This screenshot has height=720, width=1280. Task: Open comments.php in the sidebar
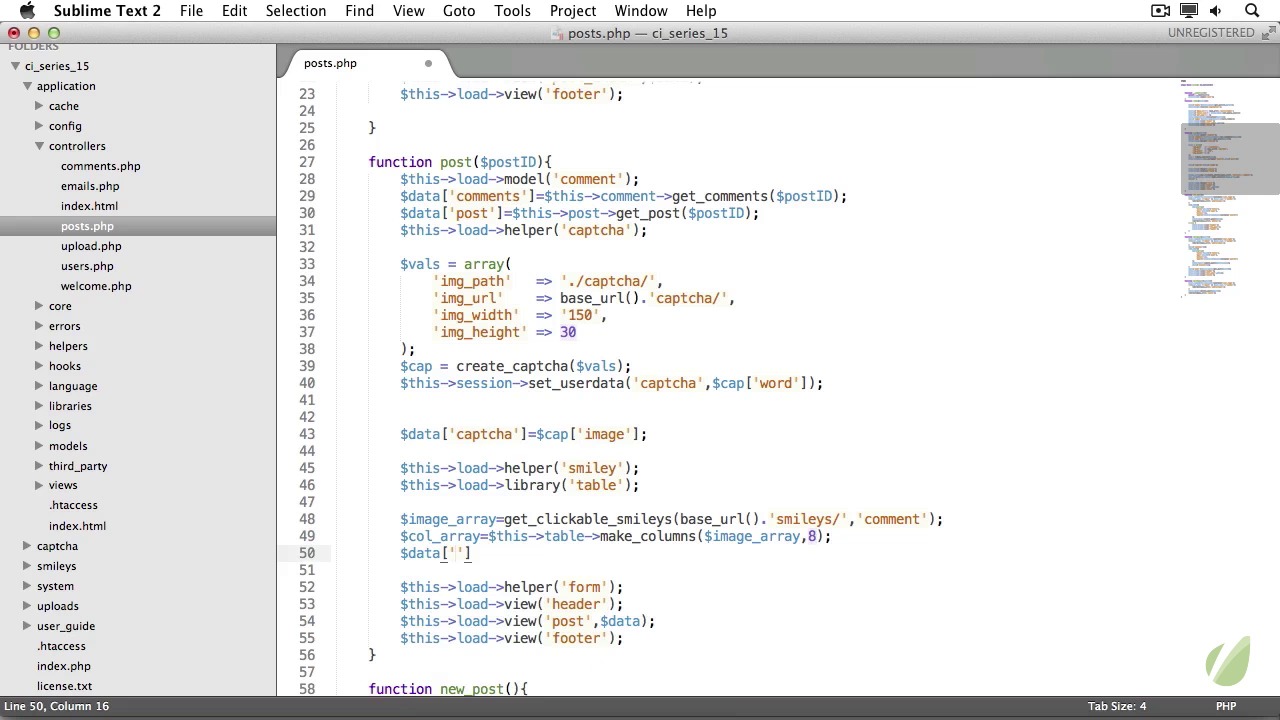pos(100,166)
